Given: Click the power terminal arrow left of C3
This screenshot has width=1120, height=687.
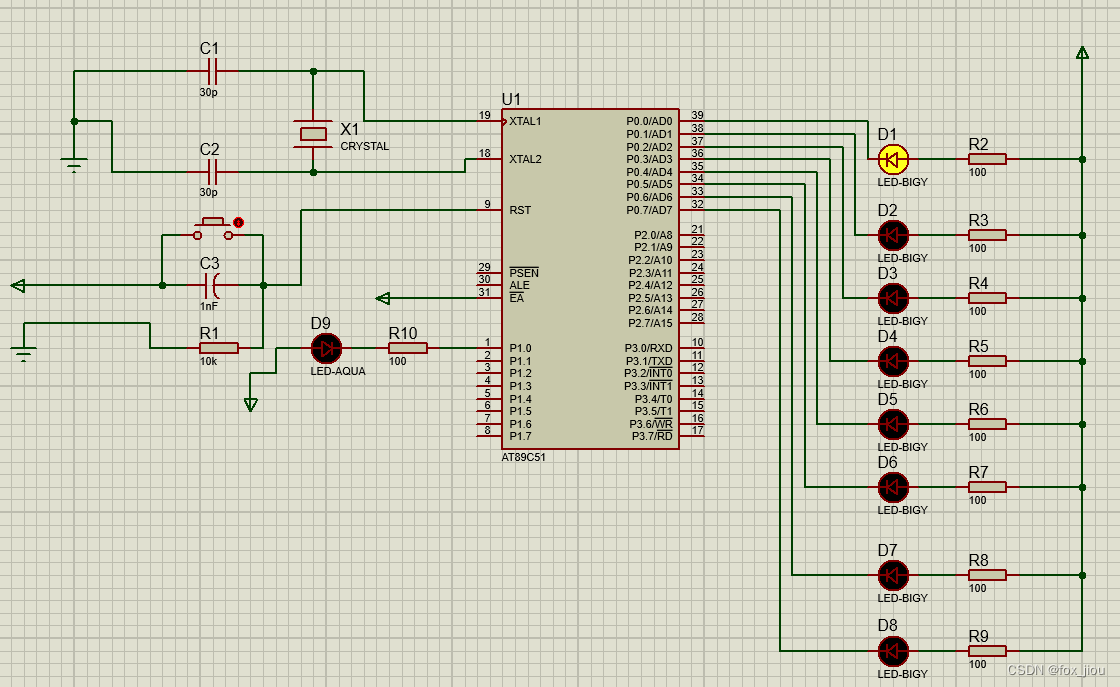Looking at the screenshot, I should (18, 286).
